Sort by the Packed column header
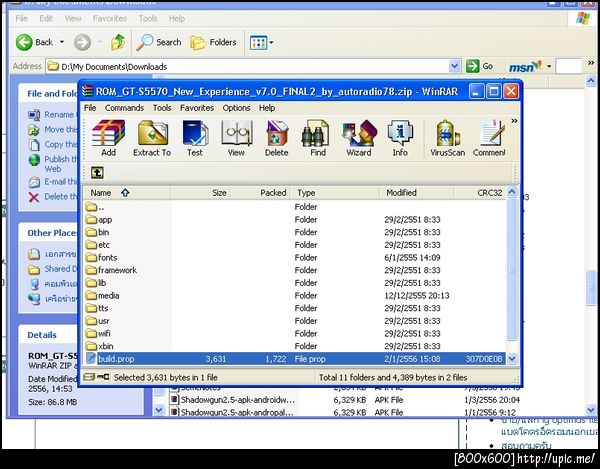Screen dimensions: 600x469 pos(261,193)
